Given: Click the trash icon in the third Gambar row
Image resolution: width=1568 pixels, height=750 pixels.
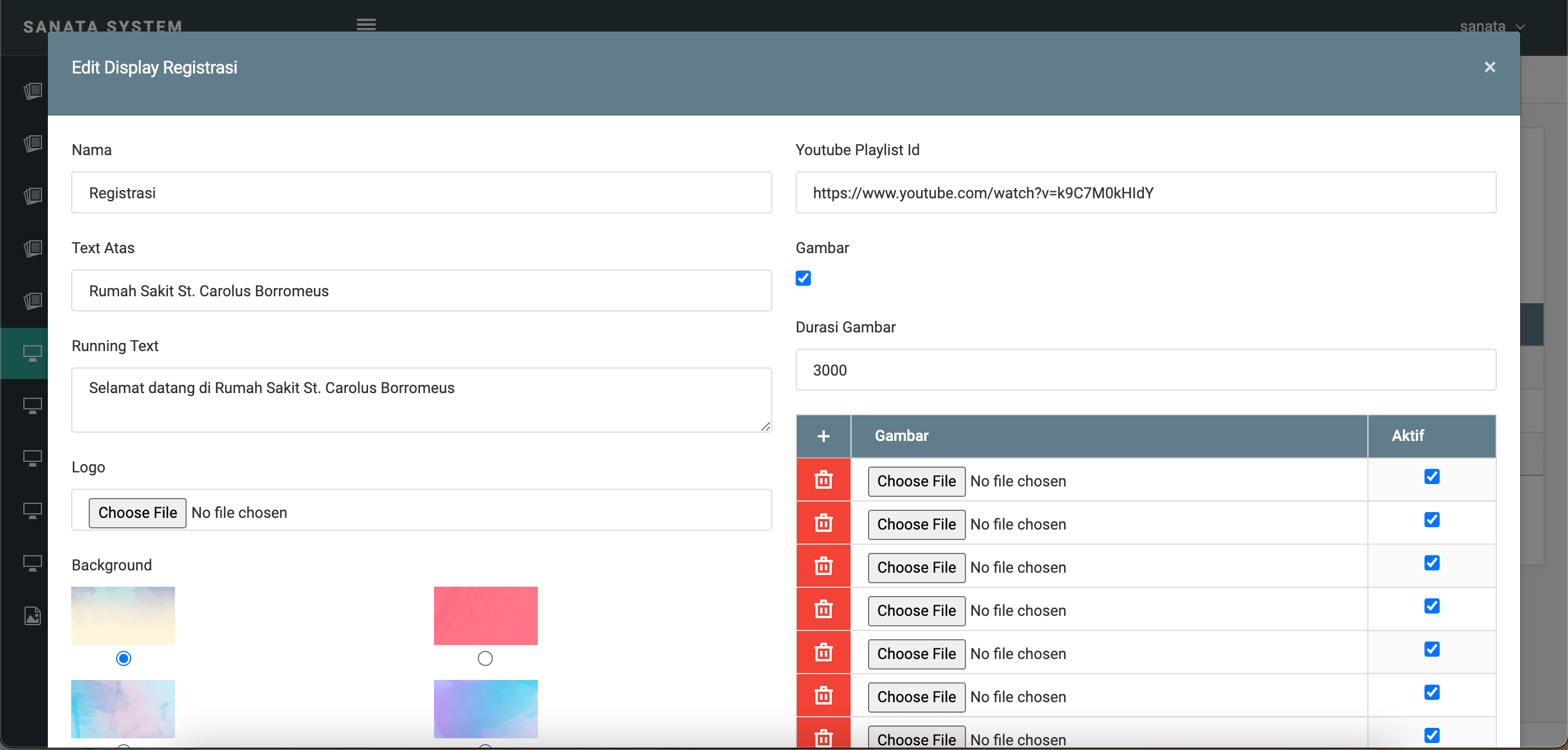Looking at the screenshot, I should [x=823, y=566].
